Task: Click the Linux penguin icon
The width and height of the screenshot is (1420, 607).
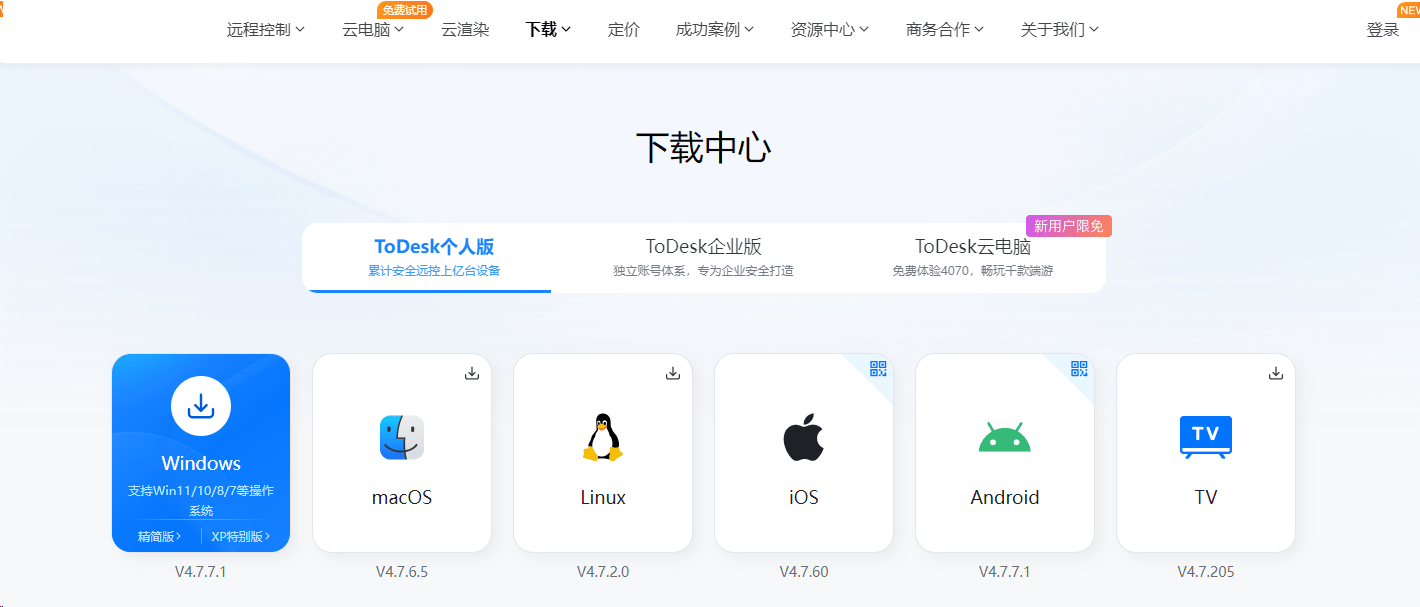Action: click(603, 437)
